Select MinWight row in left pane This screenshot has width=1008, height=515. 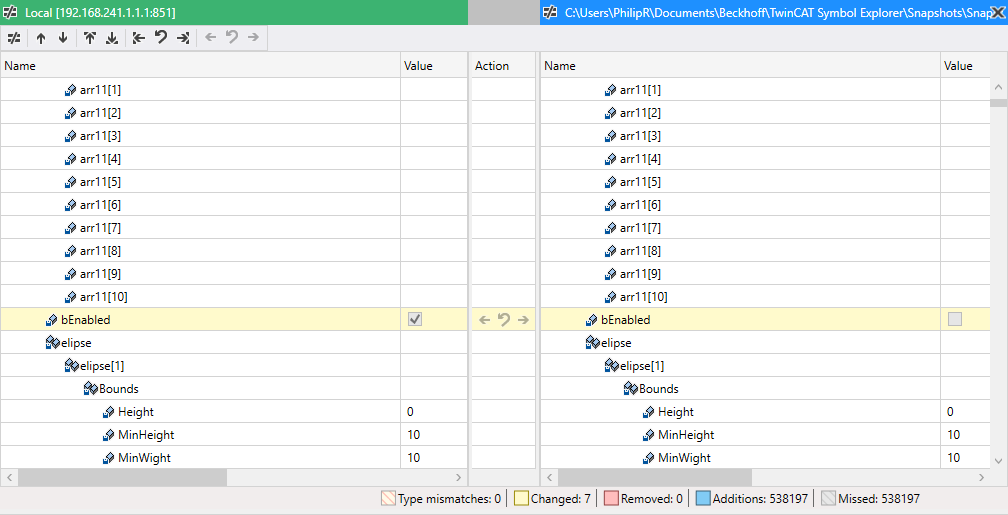[x=200, y=458]
